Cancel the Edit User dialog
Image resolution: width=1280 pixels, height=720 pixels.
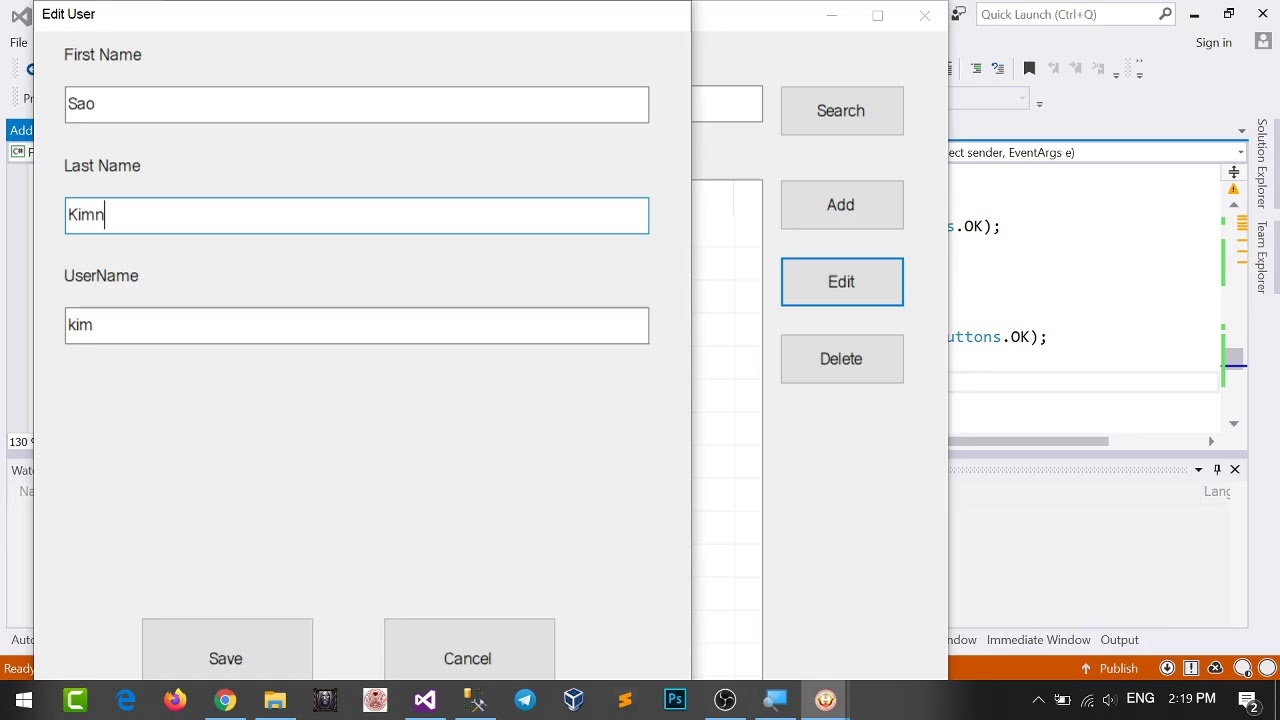tap(469, 650)
